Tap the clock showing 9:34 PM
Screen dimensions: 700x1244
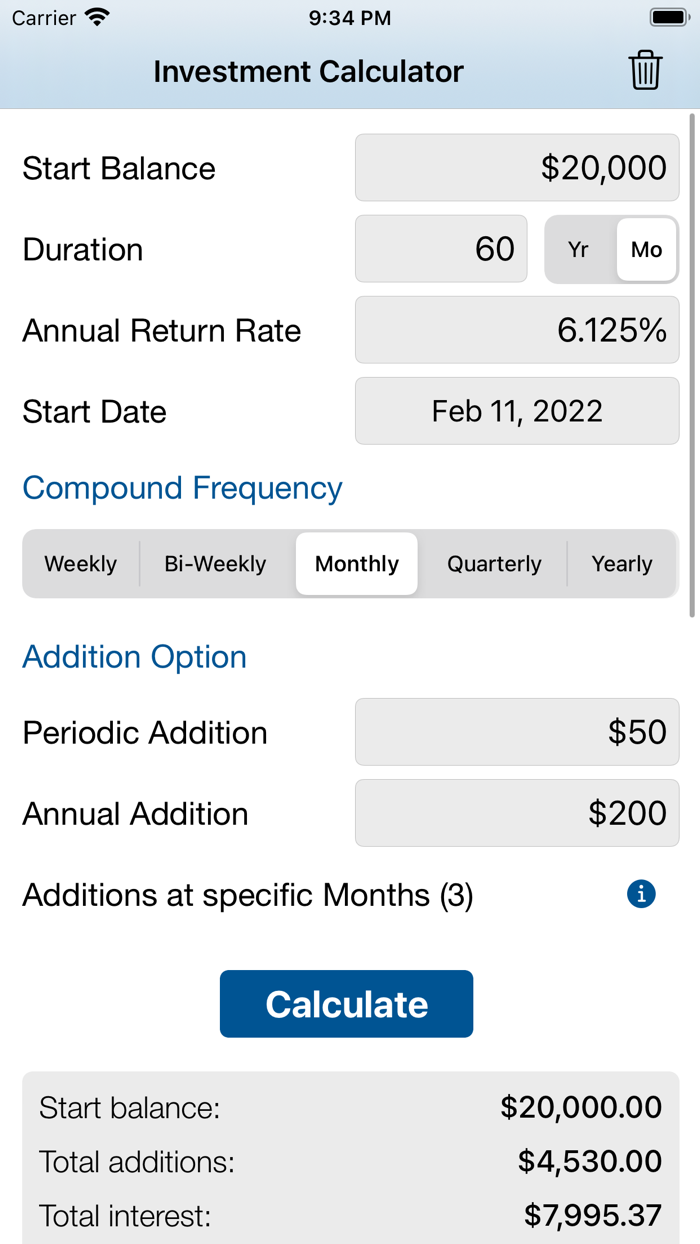point(349,17)
